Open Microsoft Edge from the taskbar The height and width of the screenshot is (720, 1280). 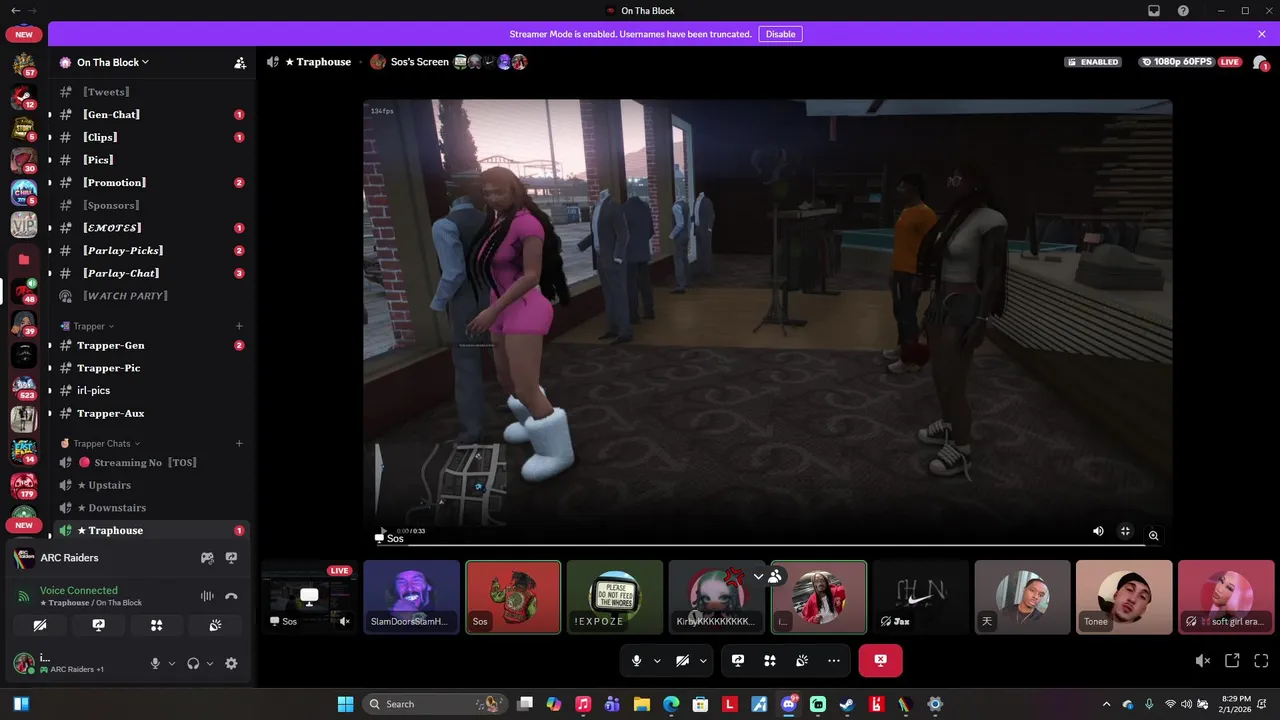[x=671, y=704]
